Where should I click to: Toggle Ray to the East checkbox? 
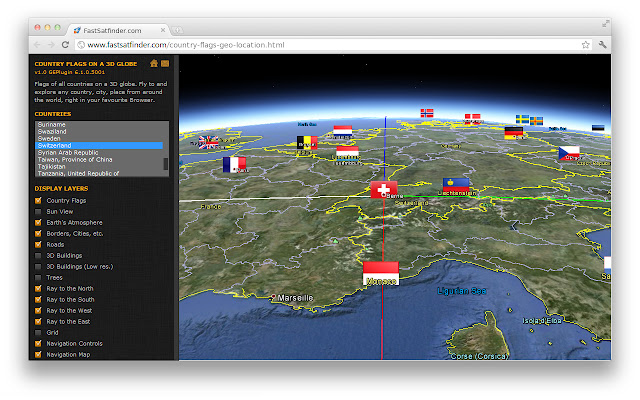pyautogui.click(x=38, y=322)
